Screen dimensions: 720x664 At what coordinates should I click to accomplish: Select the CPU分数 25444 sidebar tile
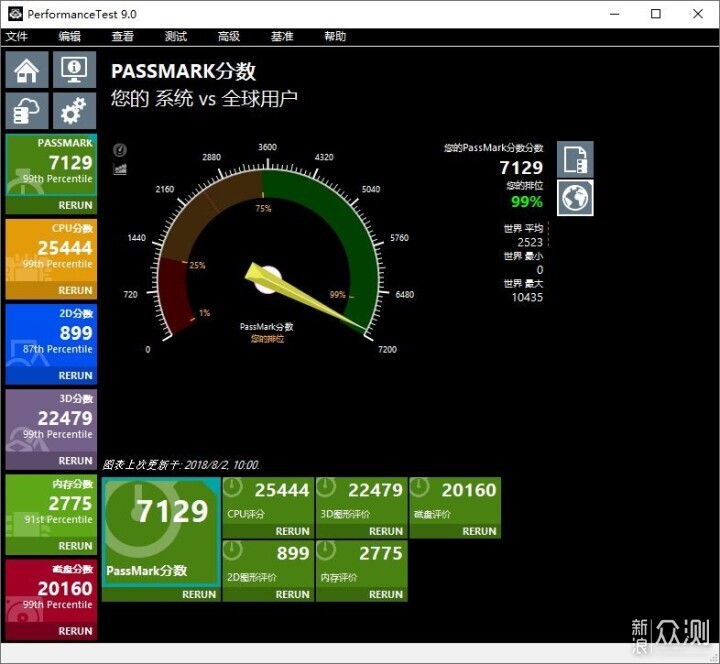(51, 250)
